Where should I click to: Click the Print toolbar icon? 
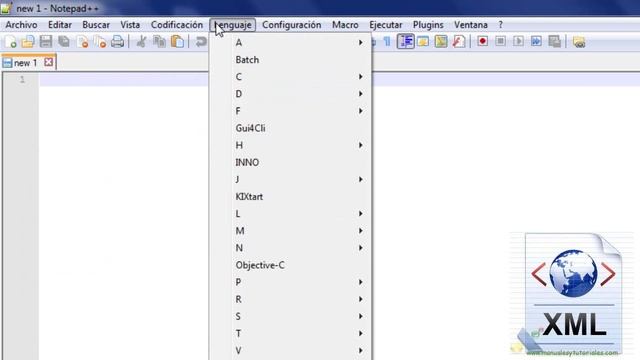pyautogui.click(x=118, y=42)
